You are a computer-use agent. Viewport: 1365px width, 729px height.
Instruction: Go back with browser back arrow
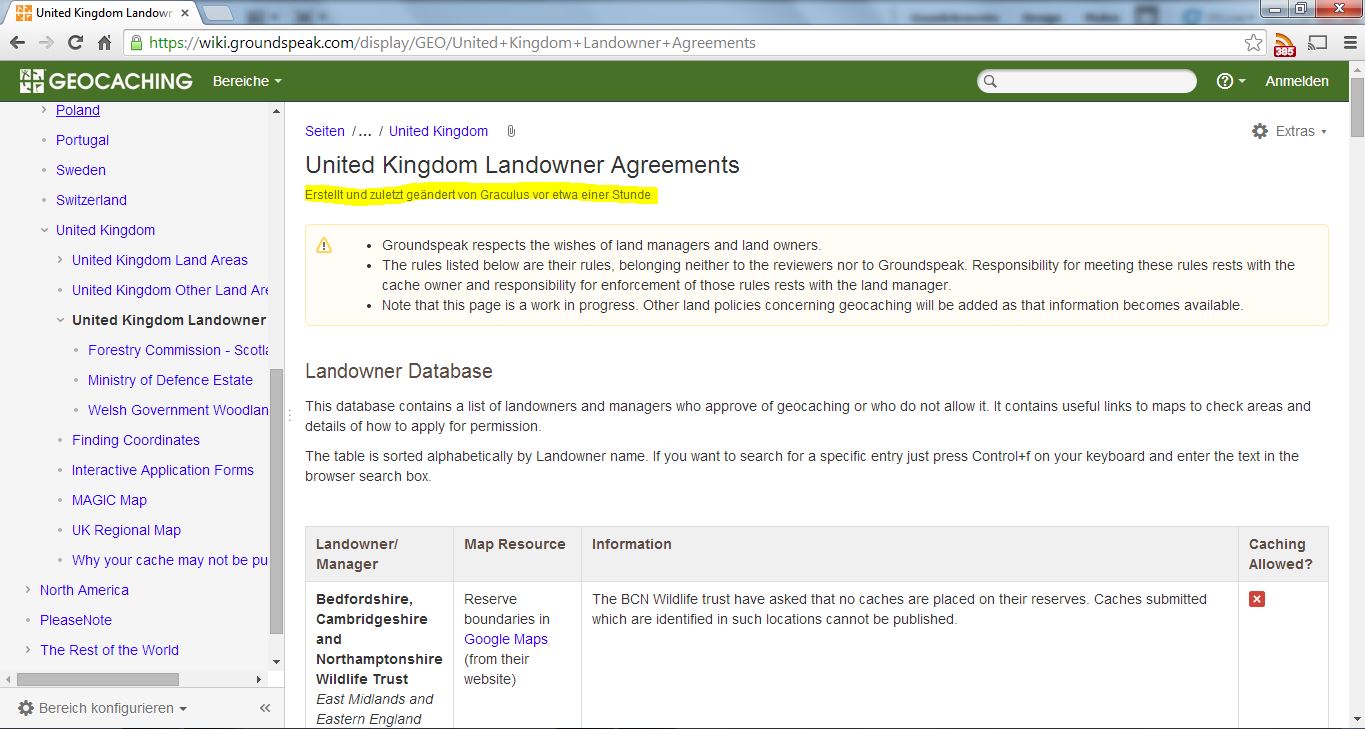pyautogui.click(x=17, y=43)
